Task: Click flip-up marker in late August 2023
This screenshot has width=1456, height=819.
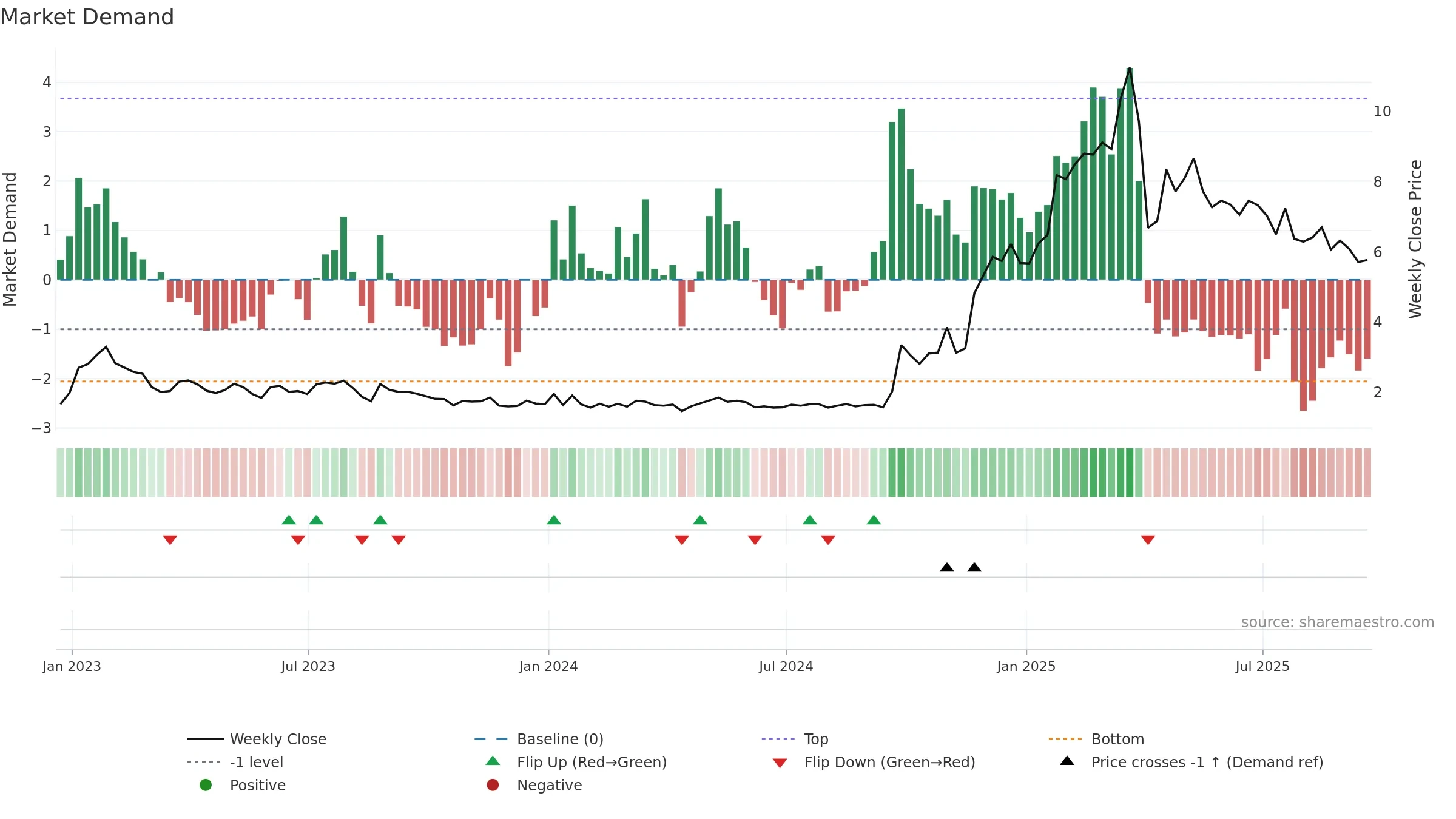Action: click(x=380, y=520)
